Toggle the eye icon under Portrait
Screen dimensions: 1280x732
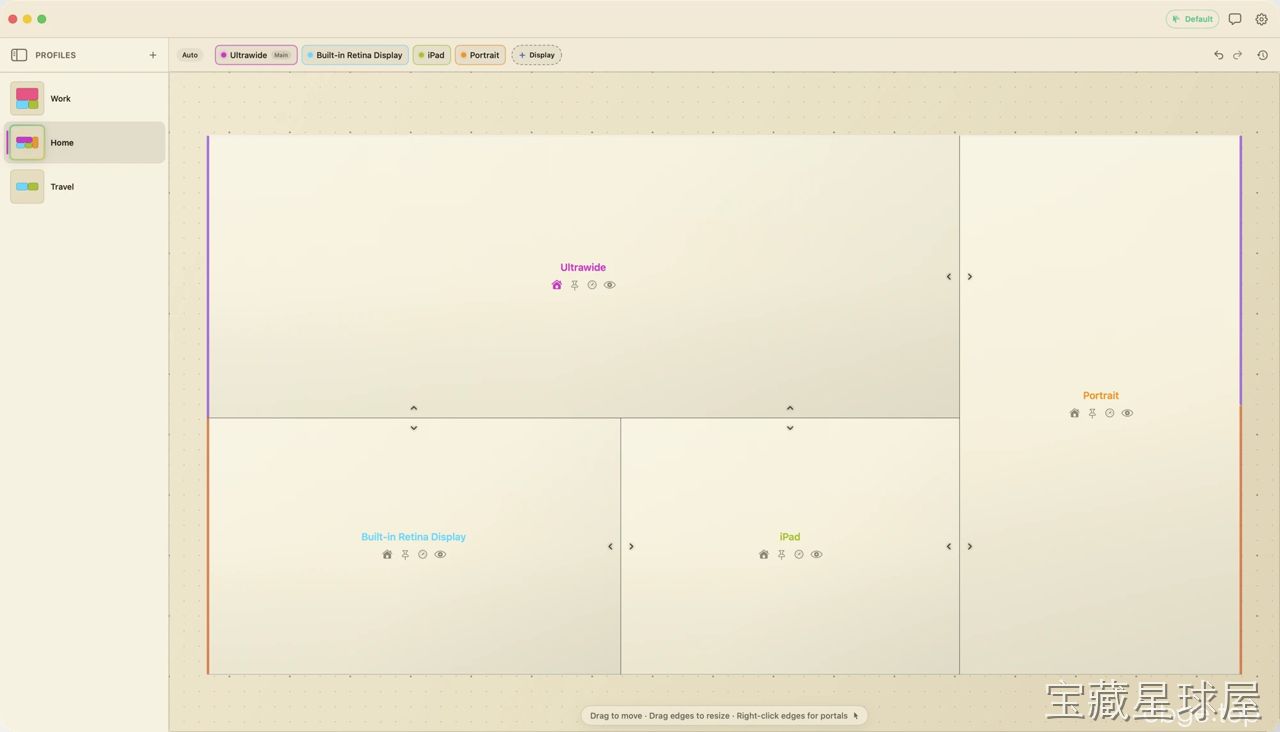point(1128,413)
